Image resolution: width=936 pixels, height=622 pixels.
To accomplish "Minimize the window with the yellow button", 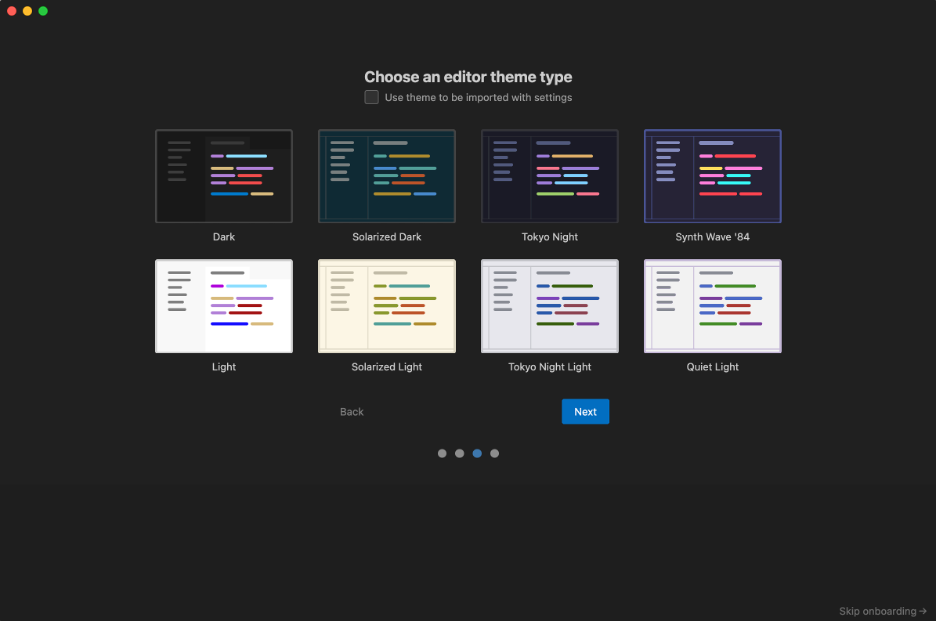I will pos(27,11).
